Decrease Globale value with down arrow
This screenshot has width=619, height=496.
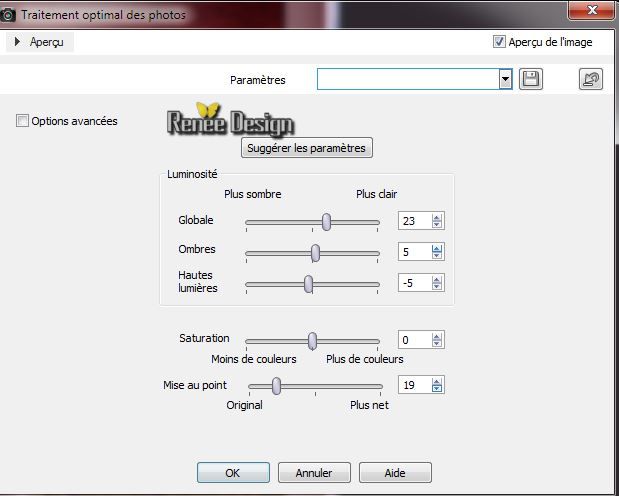(437, 225)
